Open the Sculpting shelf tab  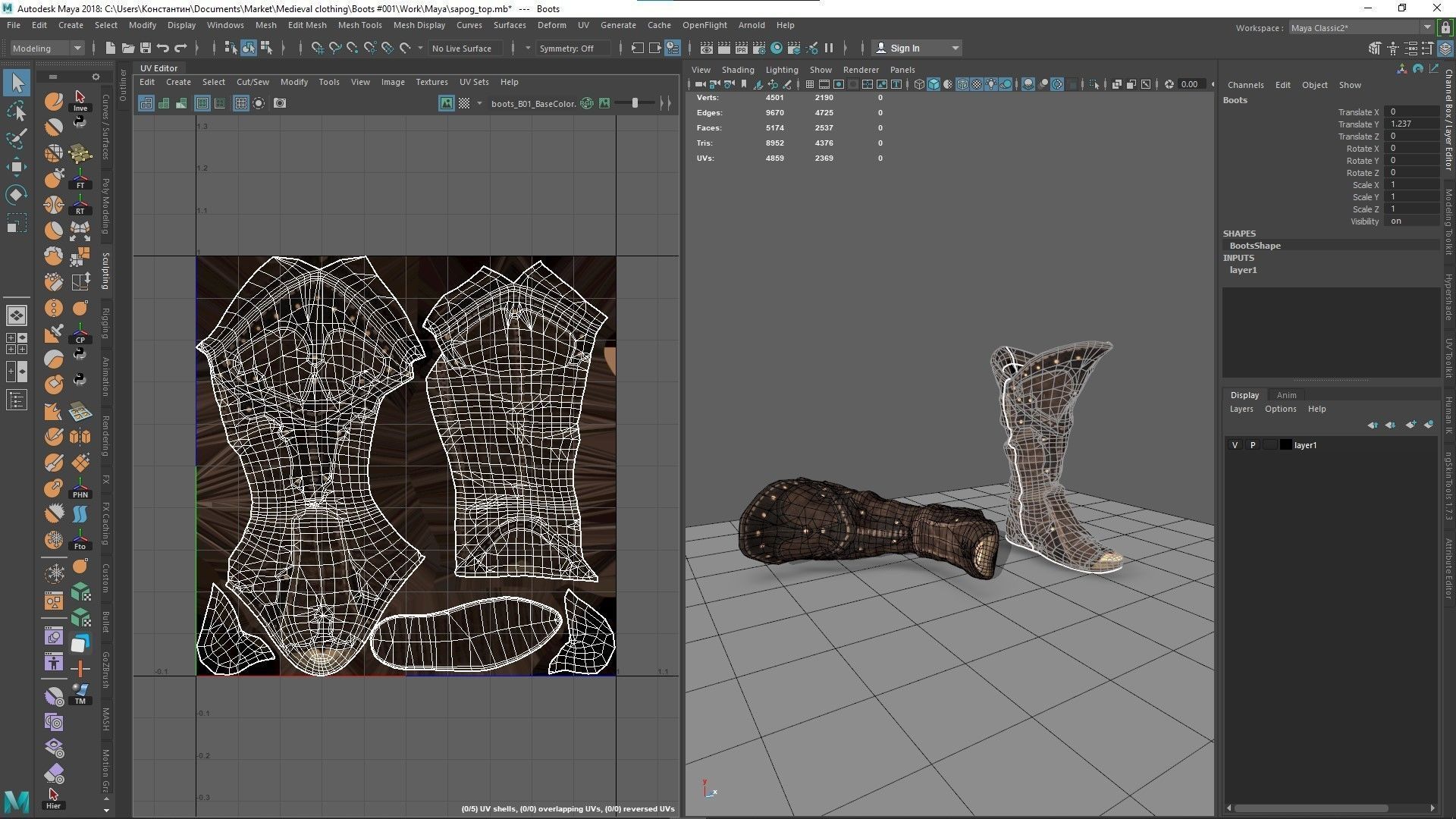point(106,271)
